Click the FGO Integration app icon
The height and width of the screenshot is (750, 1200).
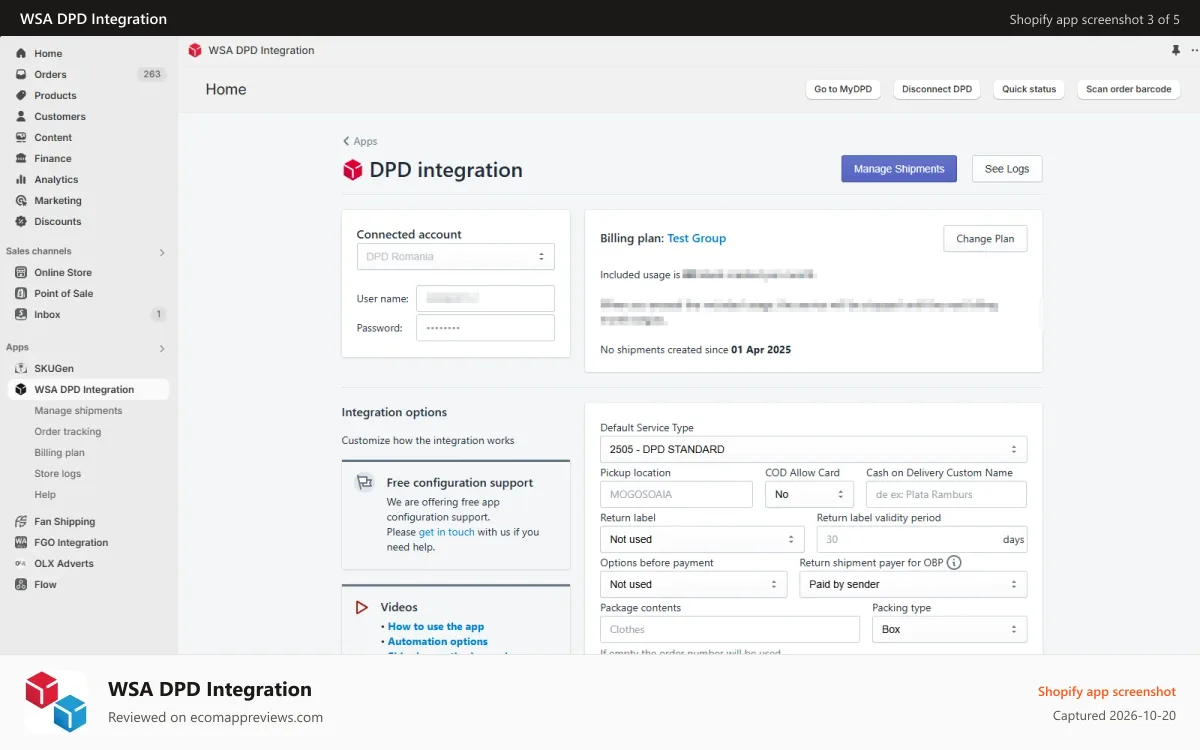coord(21,542)
